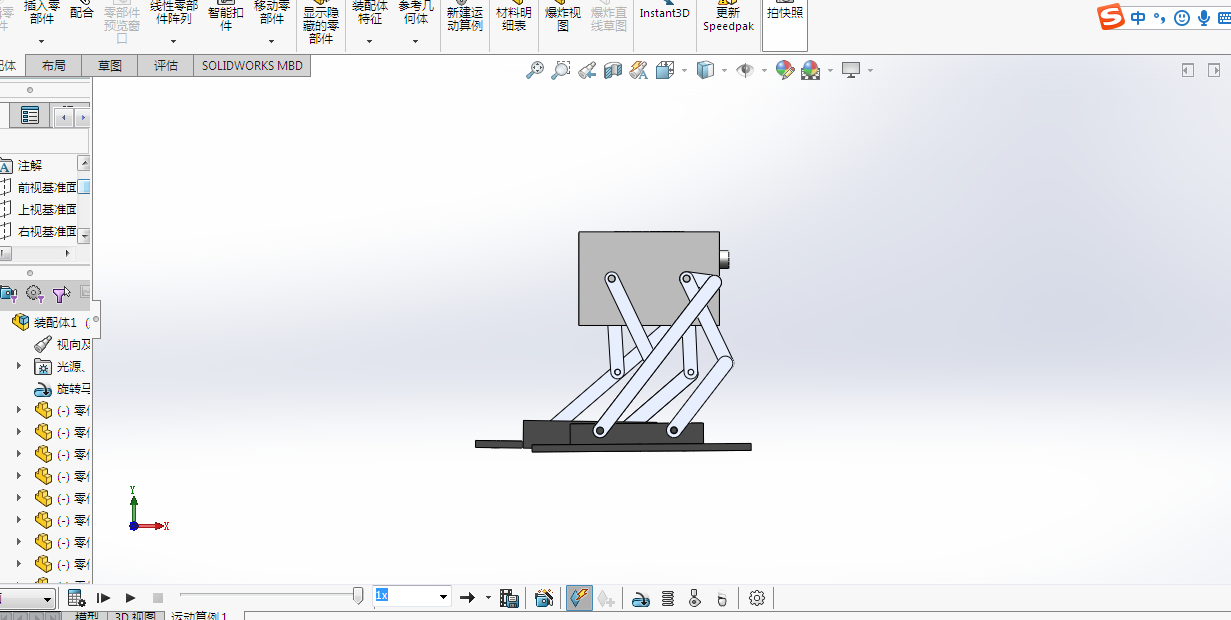Expand the 光源 tree node
1231x620 pixels.
pyautogui.click(x=19, y=366)
